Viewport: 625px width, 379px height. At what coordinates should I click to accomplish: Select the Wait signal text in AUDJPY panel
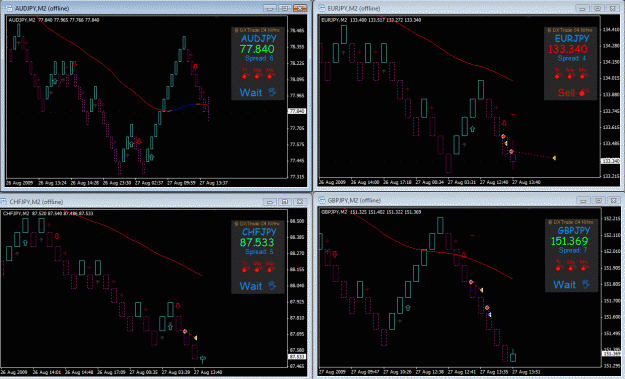point(251,92)
